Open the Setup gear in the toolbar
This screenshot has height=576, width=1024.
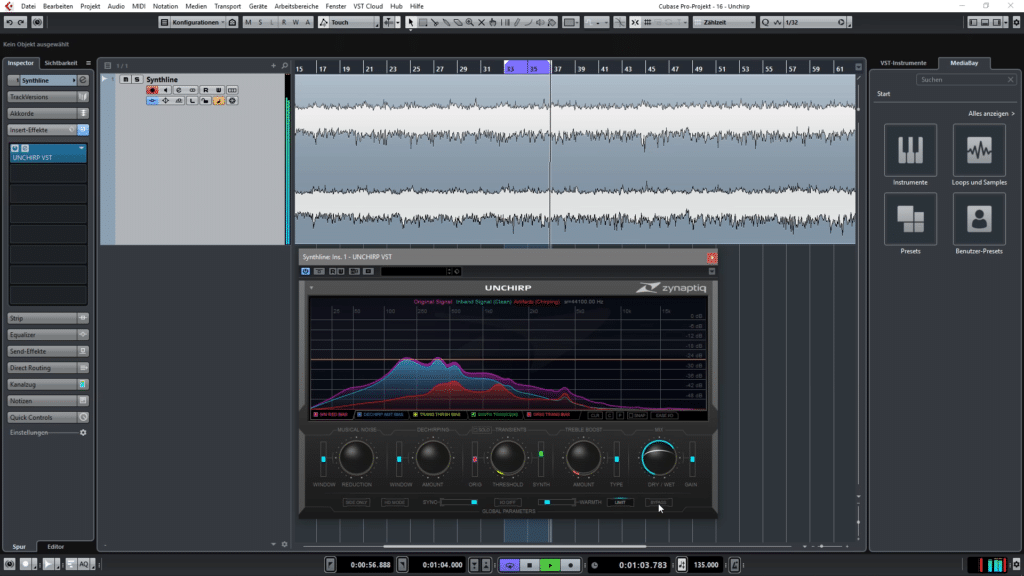pos(1016,22)
